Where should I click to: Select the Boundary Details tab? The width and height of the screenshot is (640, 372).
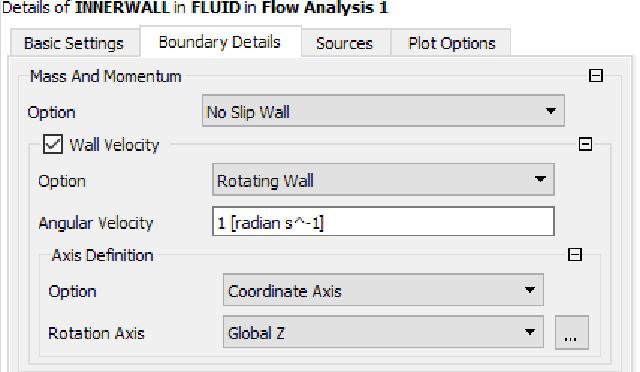click(220, 42)
